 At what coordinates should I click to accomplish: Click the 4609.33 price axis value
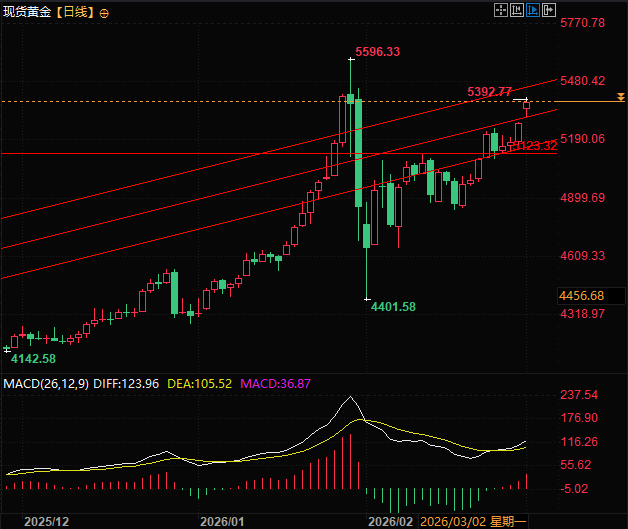[x=582, y=256]
